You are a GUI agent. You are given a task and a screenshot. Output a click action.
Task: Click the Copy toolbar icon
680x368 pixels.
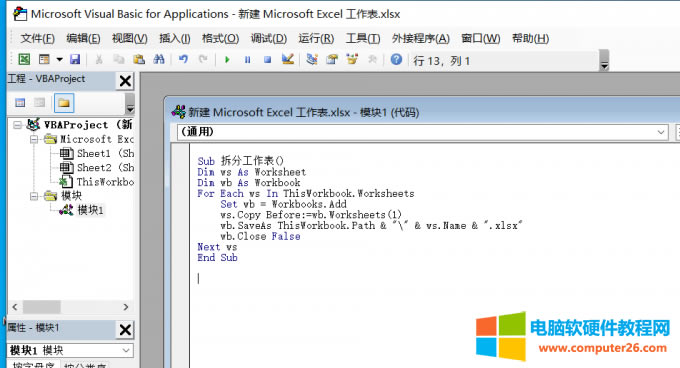[x=118, y=59]
